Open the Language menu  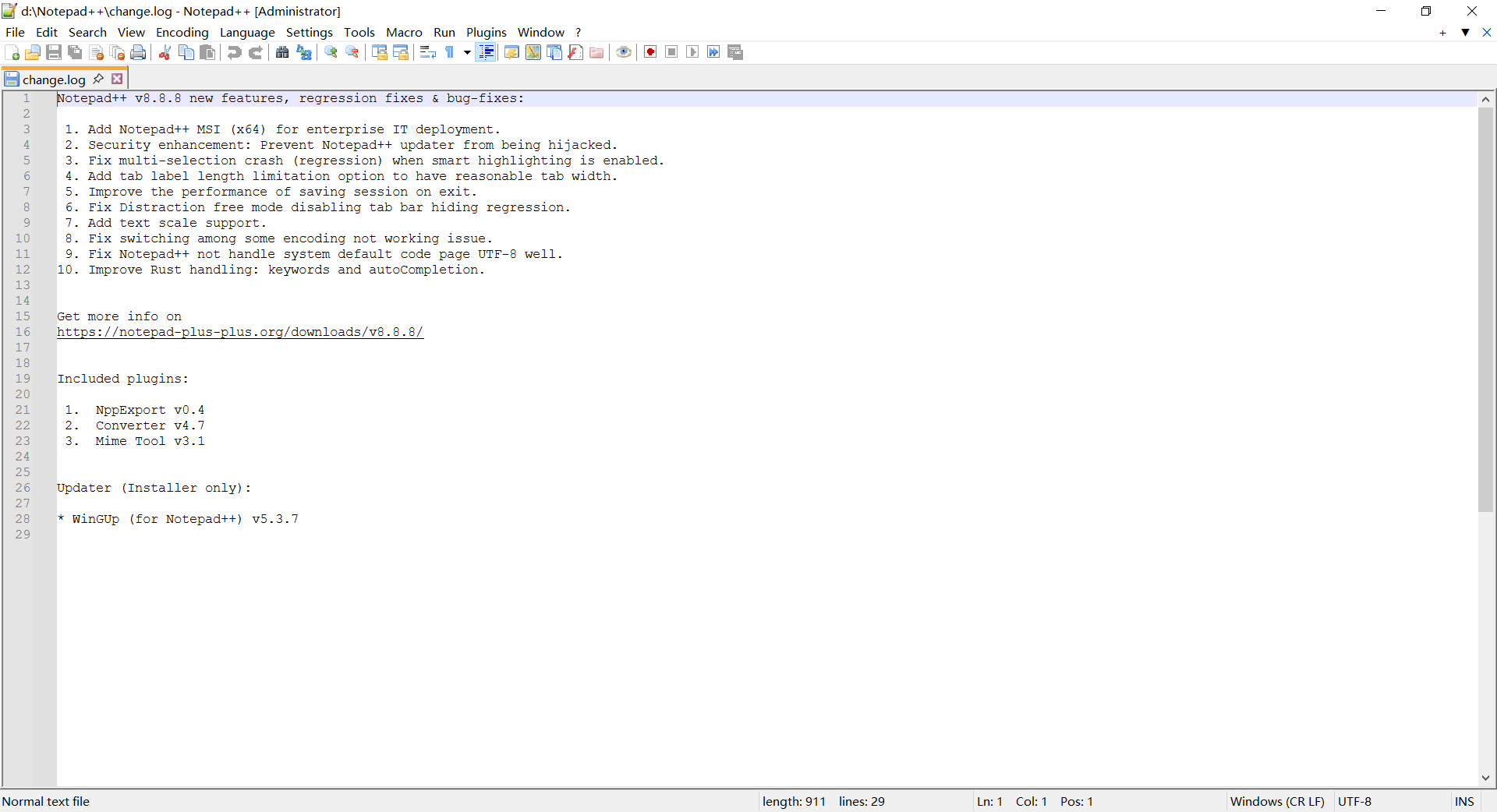(247, 32)
